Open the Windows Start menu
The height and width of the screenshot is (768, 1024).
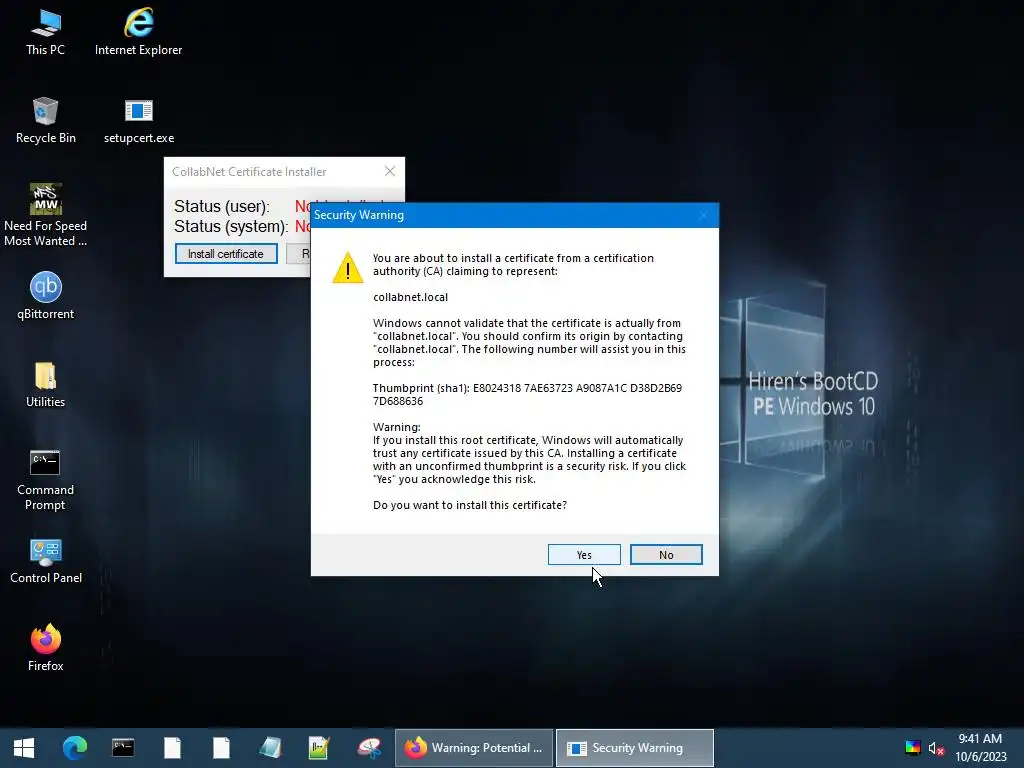coord(24,748)
